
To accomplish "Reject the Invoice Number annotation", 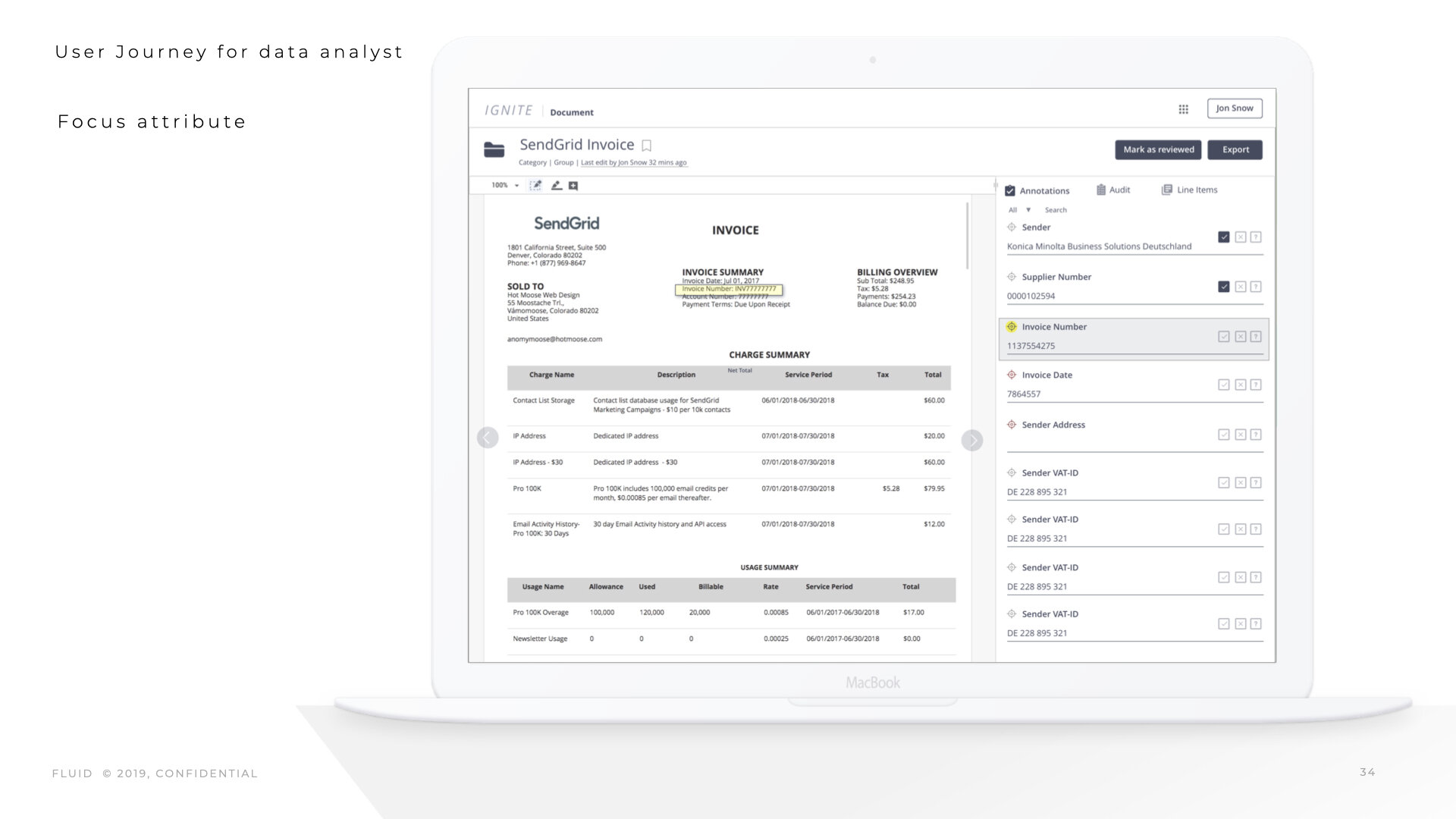I will [x=1241, y=337].
